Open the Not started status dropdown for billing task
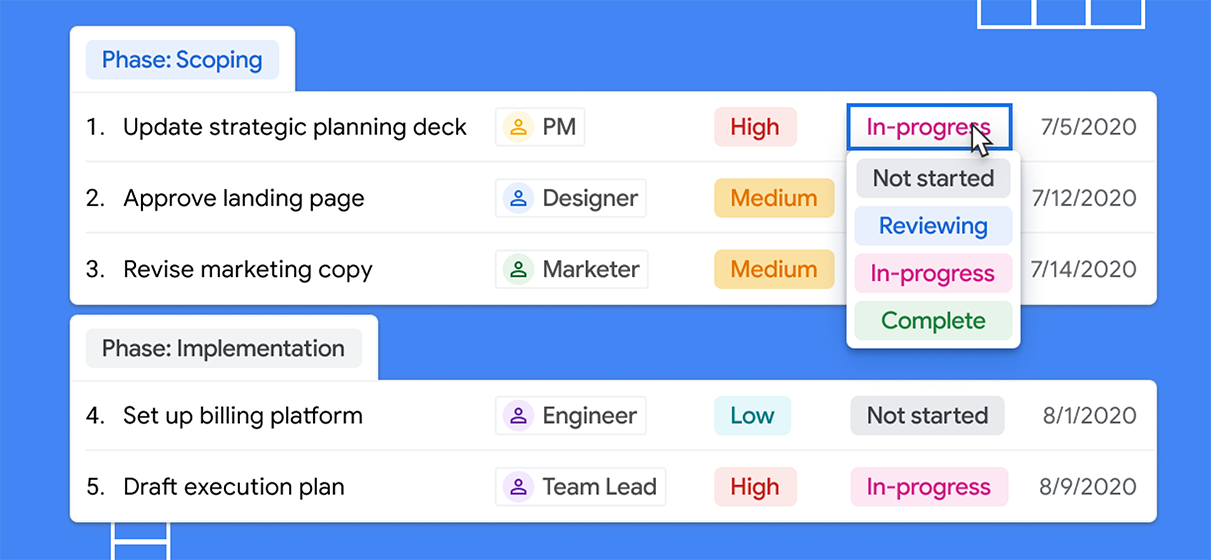Viewport: 1211px width, 560px height. point(927,416)
